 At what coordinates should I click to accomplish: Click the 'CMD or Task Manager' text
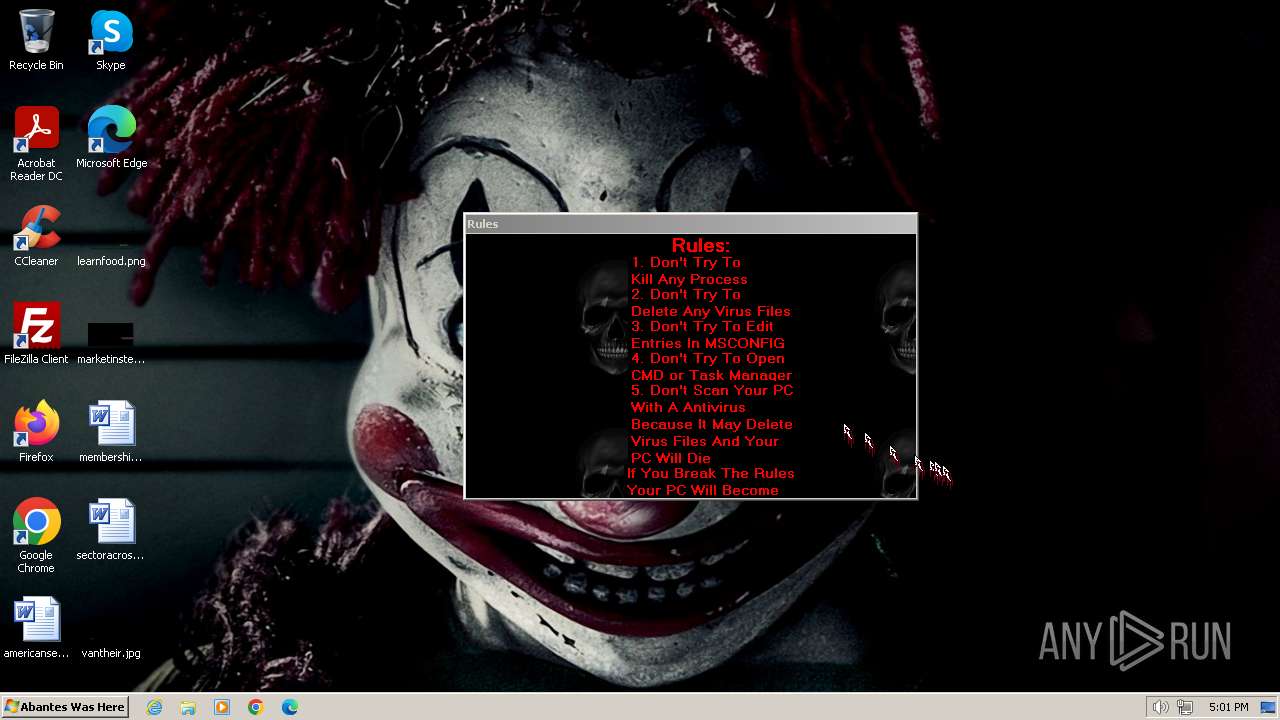point(711,375)
